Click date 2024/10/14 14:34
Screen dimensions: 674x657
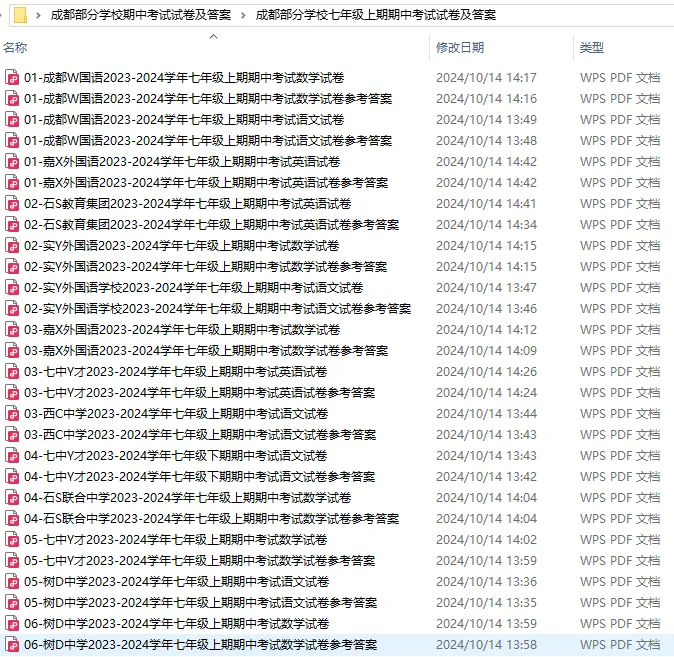coord(487,224)
